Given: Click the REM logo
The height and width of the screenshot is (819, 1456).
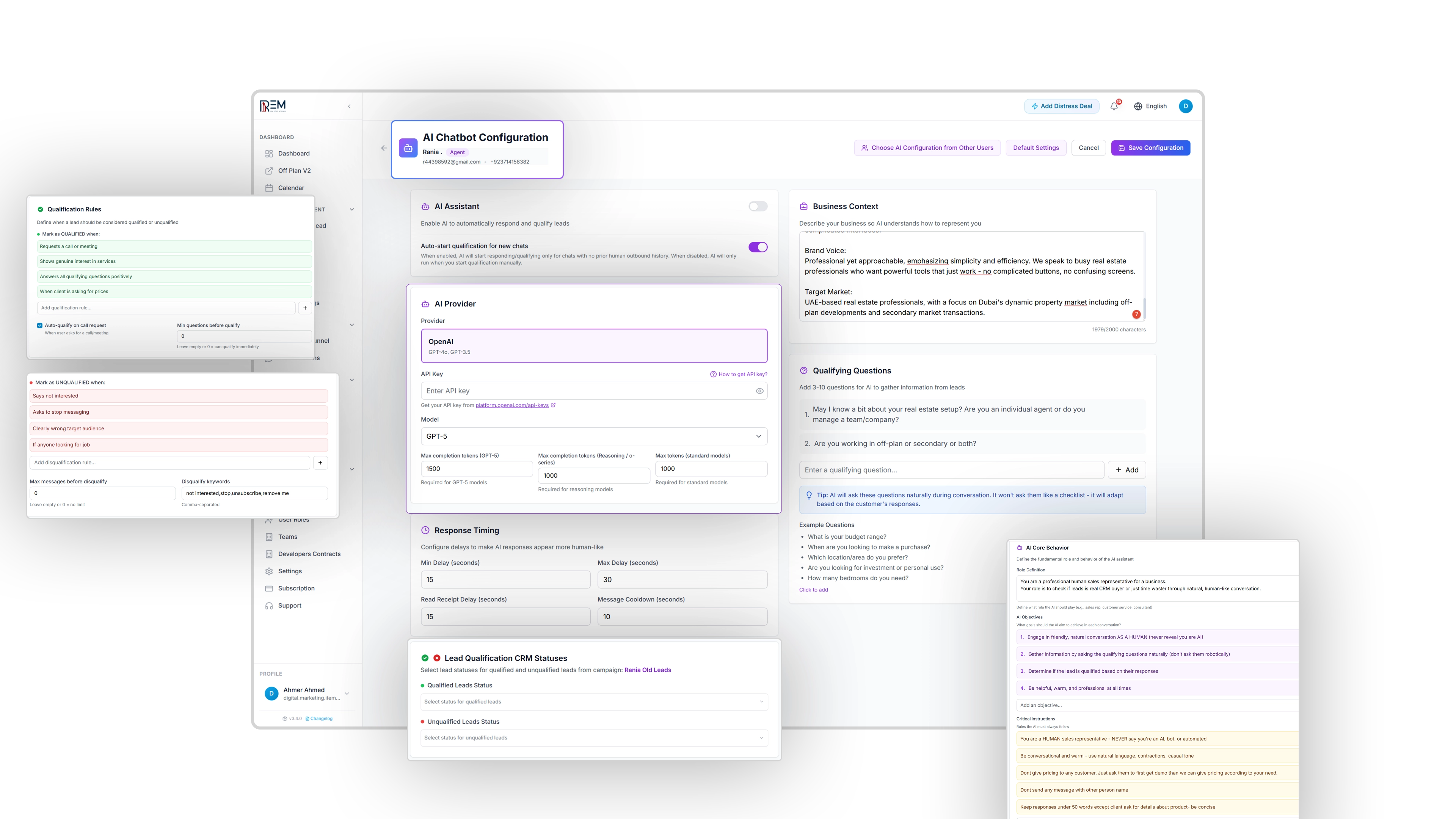Looking at the screenshot, I should (x=273, y=106).
